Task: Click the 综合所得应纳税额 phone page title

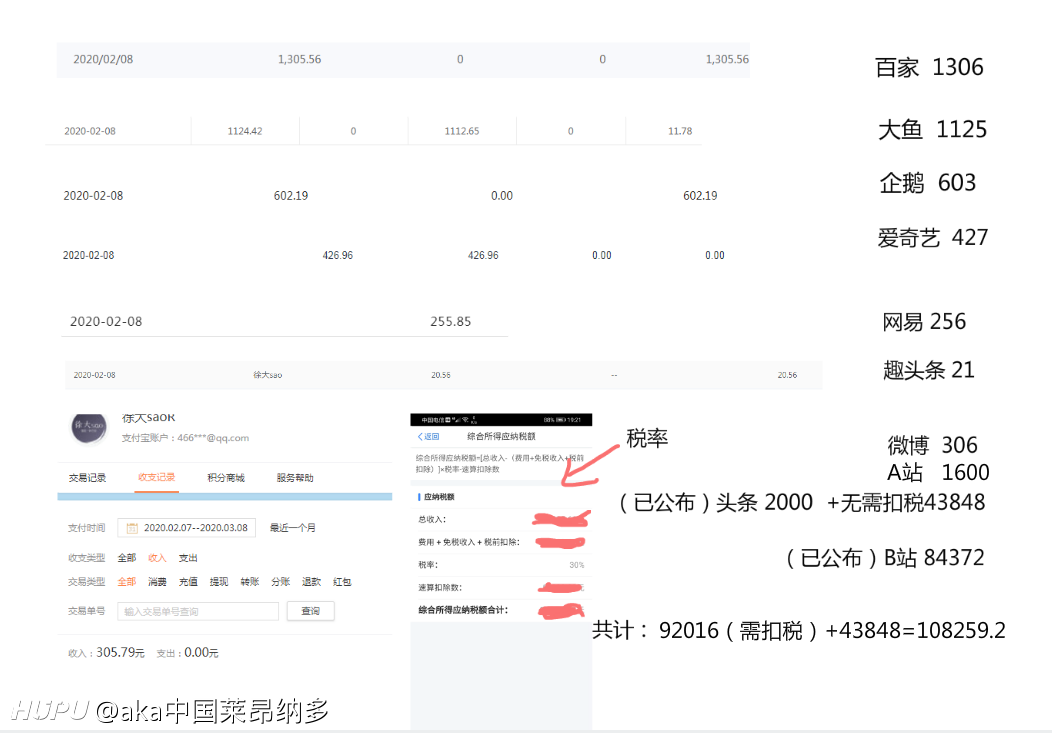Action: coord(501,437)
